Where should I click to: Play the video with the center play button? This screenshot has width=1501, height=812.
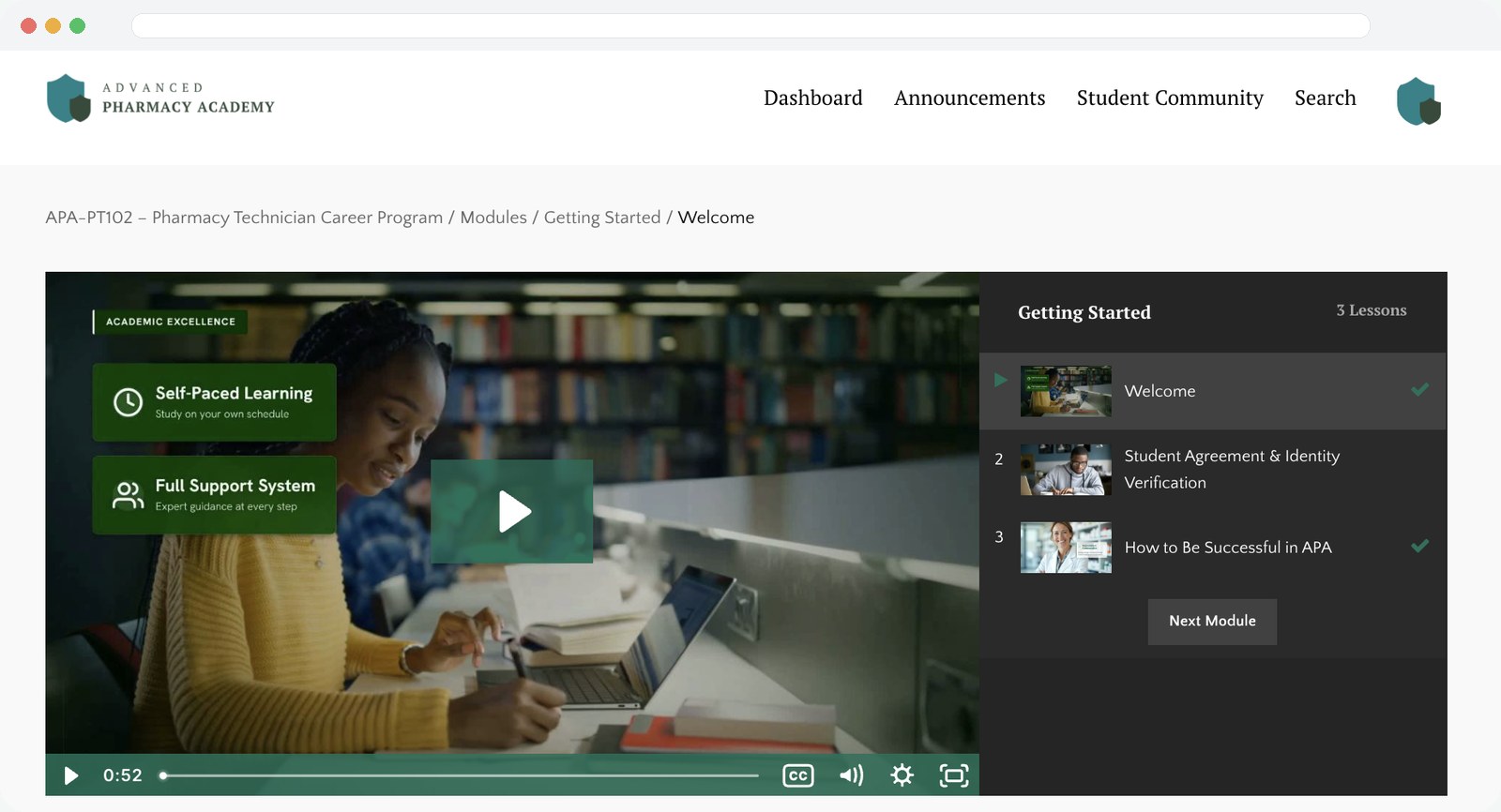512,511
